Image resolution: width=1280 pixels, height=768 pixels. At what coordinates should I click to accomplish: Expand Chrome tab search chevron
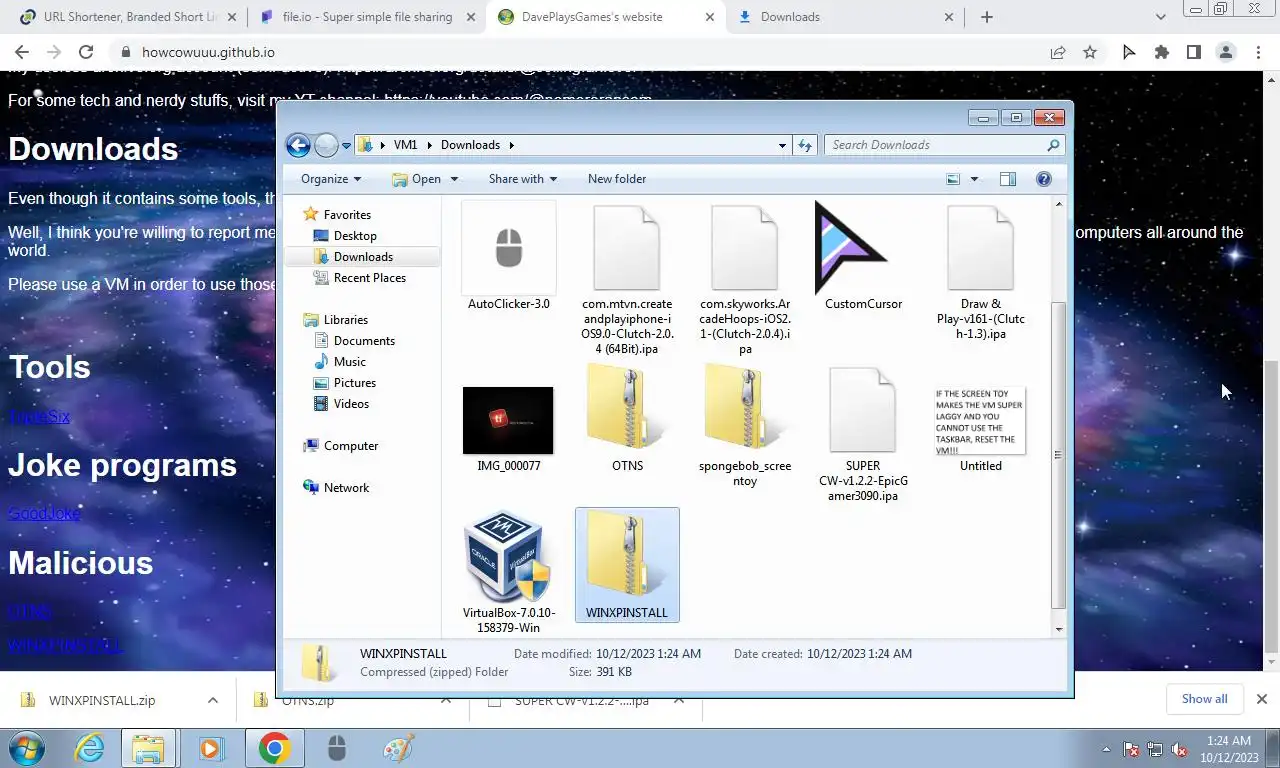pyautogui.click(x=1161, y=17)
